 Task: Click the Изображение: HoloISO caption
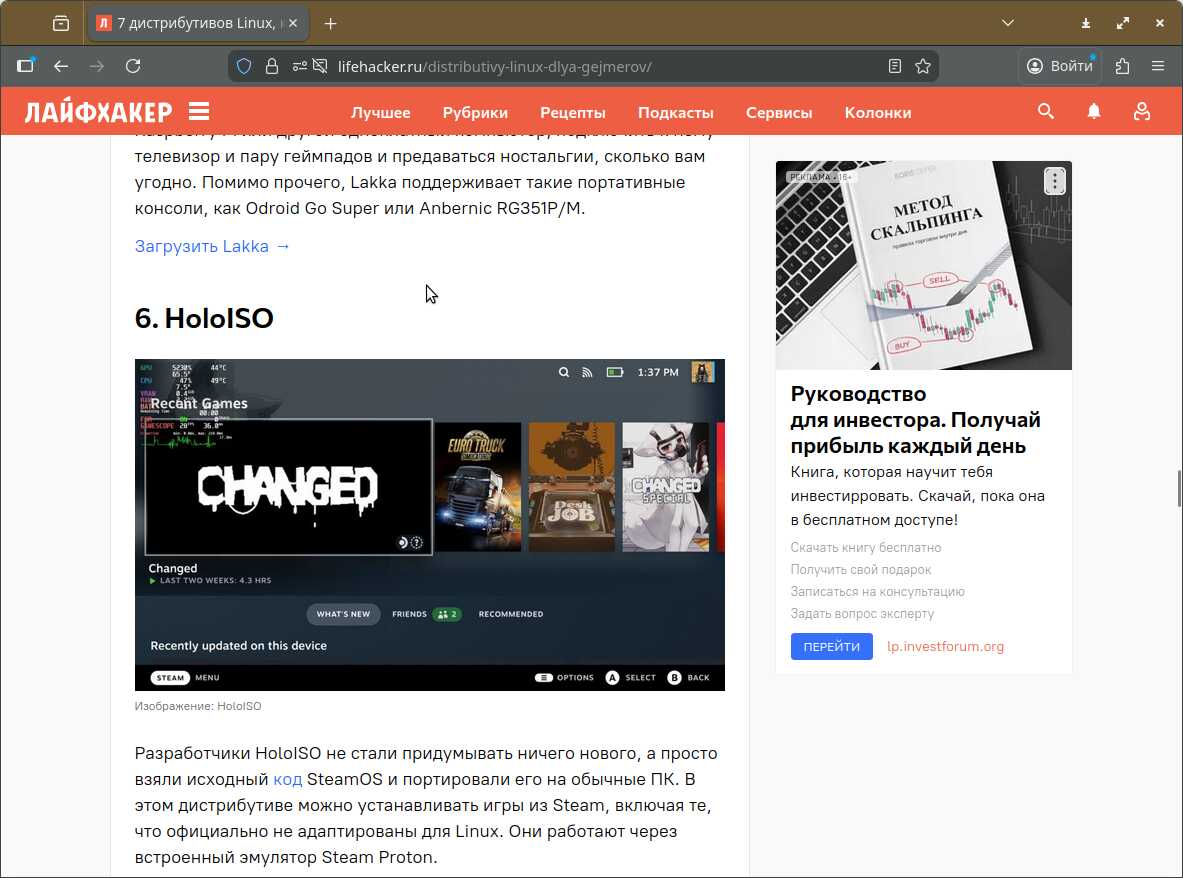(198, 706)
